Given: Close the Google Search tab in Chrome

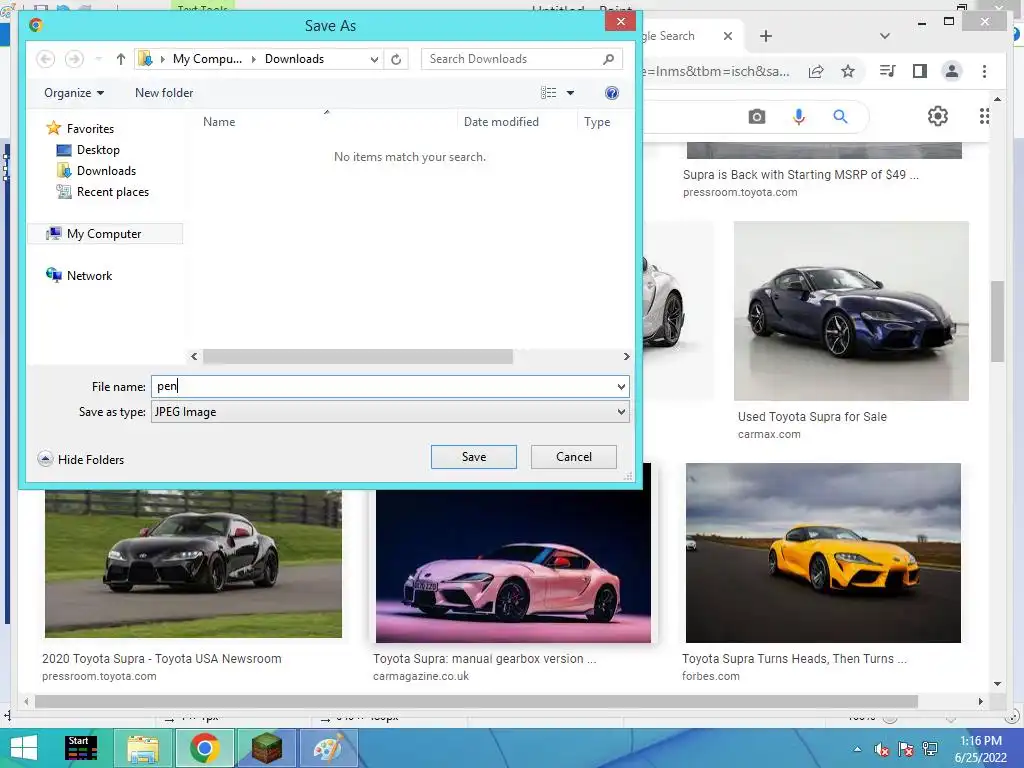Looking at the screenshot, I should [728, 36].
